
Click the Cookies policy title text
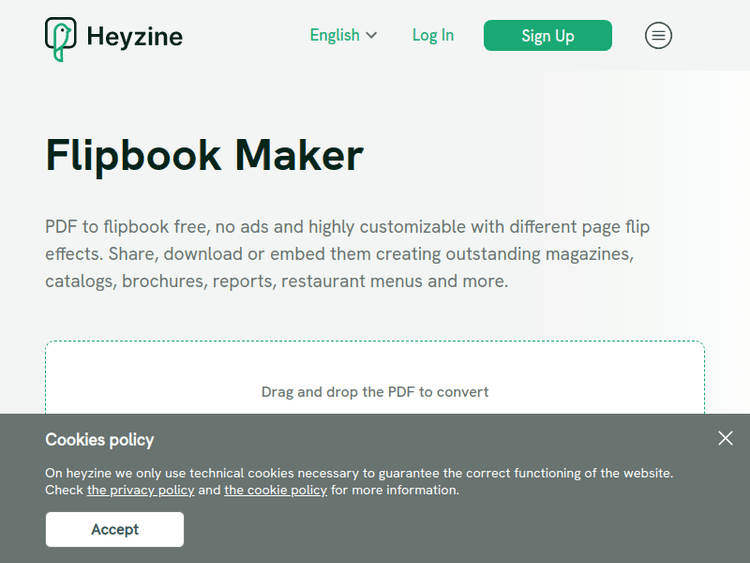99,440
